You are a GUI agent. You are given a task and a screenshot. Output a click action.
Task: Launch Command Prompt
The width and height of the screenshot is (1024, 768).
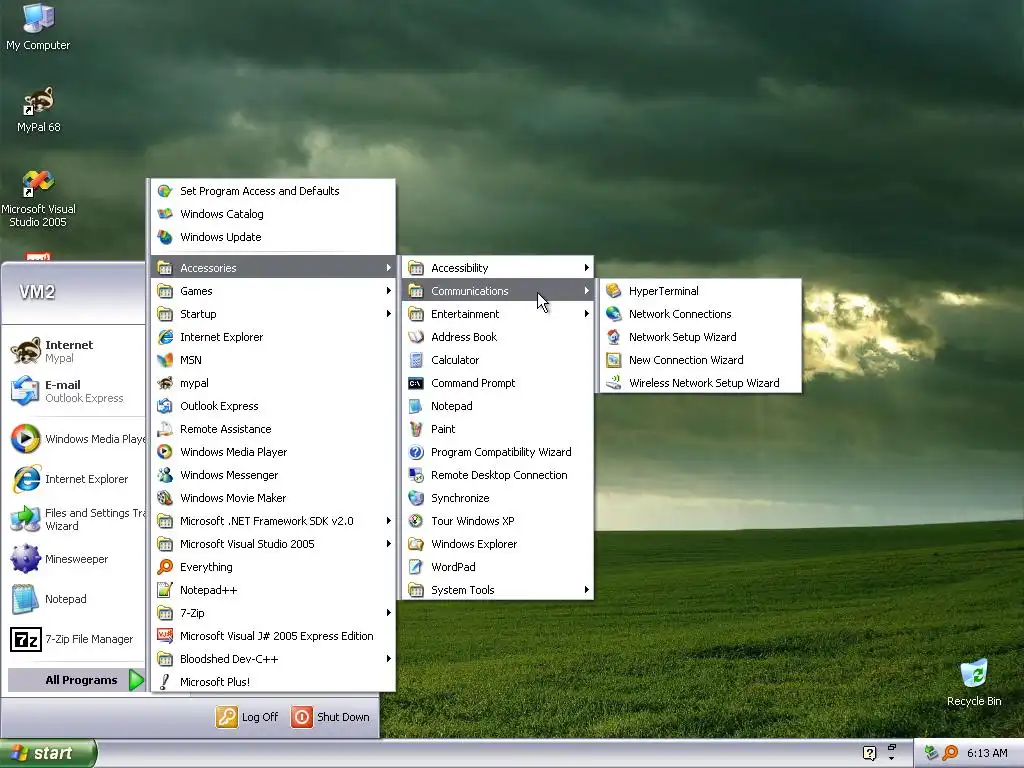tap(497, 383)
